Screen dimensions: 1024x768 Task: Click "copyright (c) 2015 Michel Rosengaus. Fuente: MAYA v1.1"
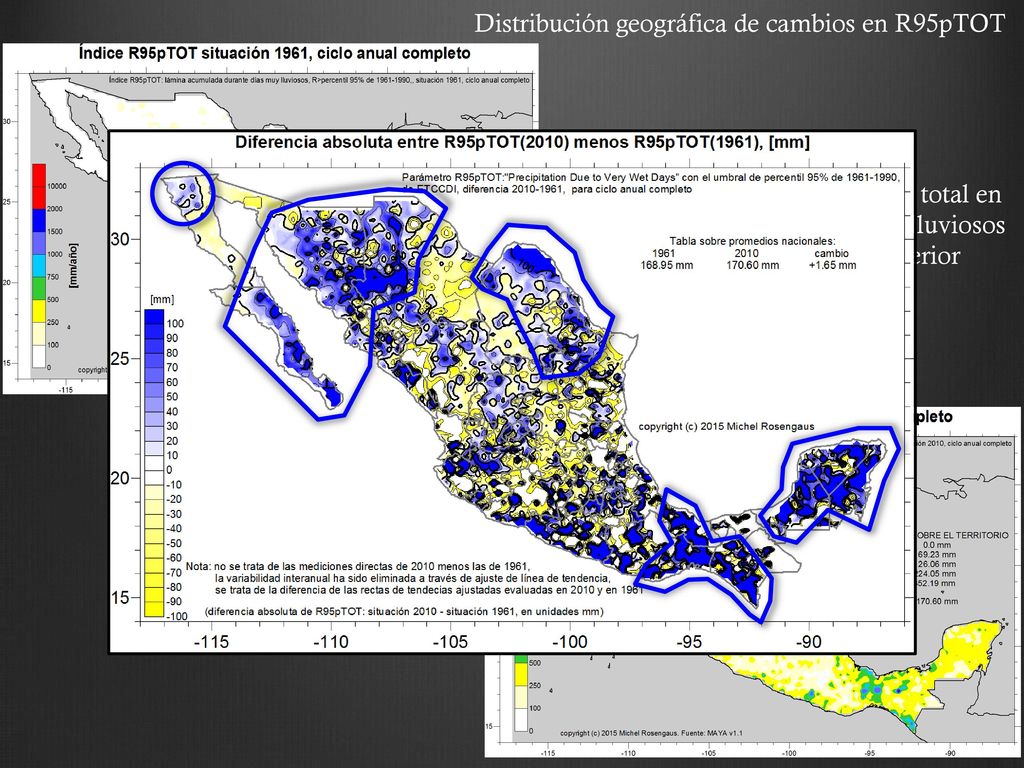[x=651, y=733]
